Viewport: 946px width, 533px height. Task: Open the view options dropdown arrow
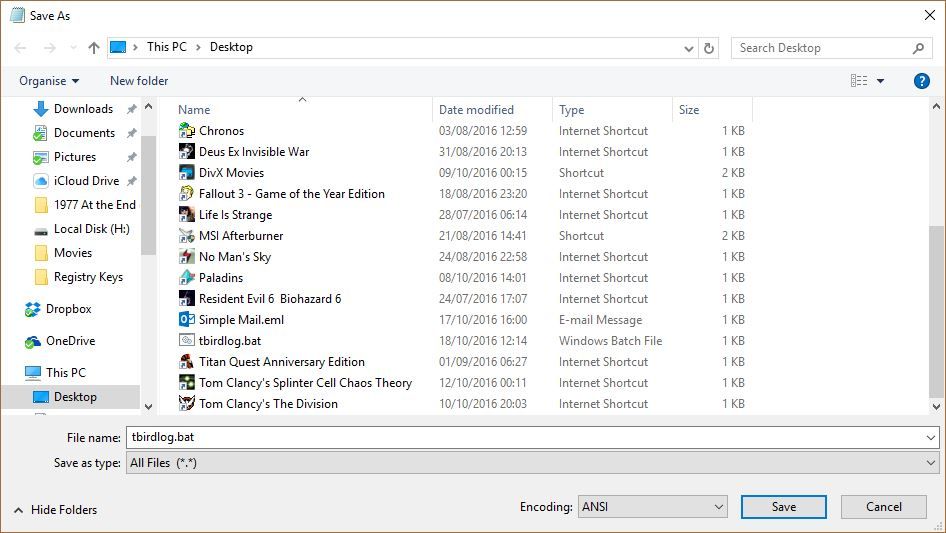[880, 80]
